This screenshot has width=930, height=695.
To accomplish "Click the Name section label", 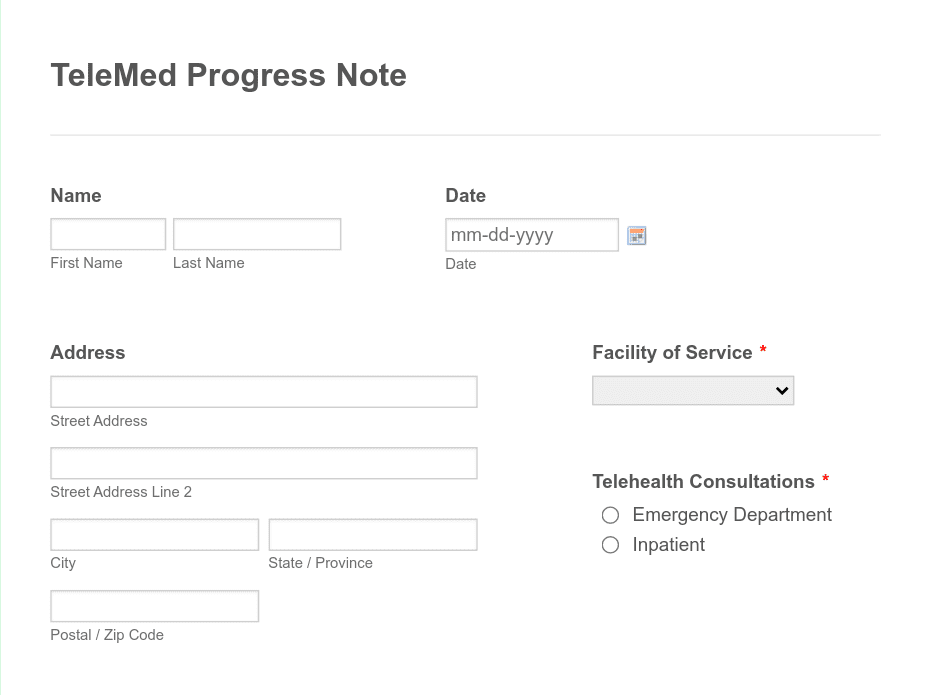I will (75, 195).
